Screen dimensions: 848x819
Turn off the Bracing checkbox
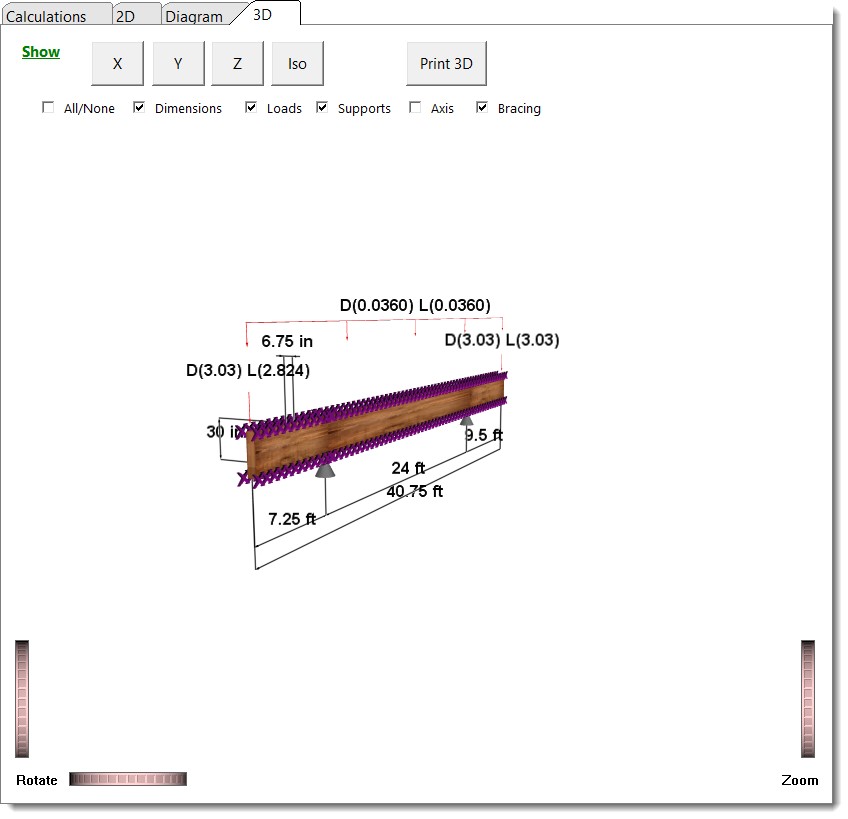coord(482,108)
